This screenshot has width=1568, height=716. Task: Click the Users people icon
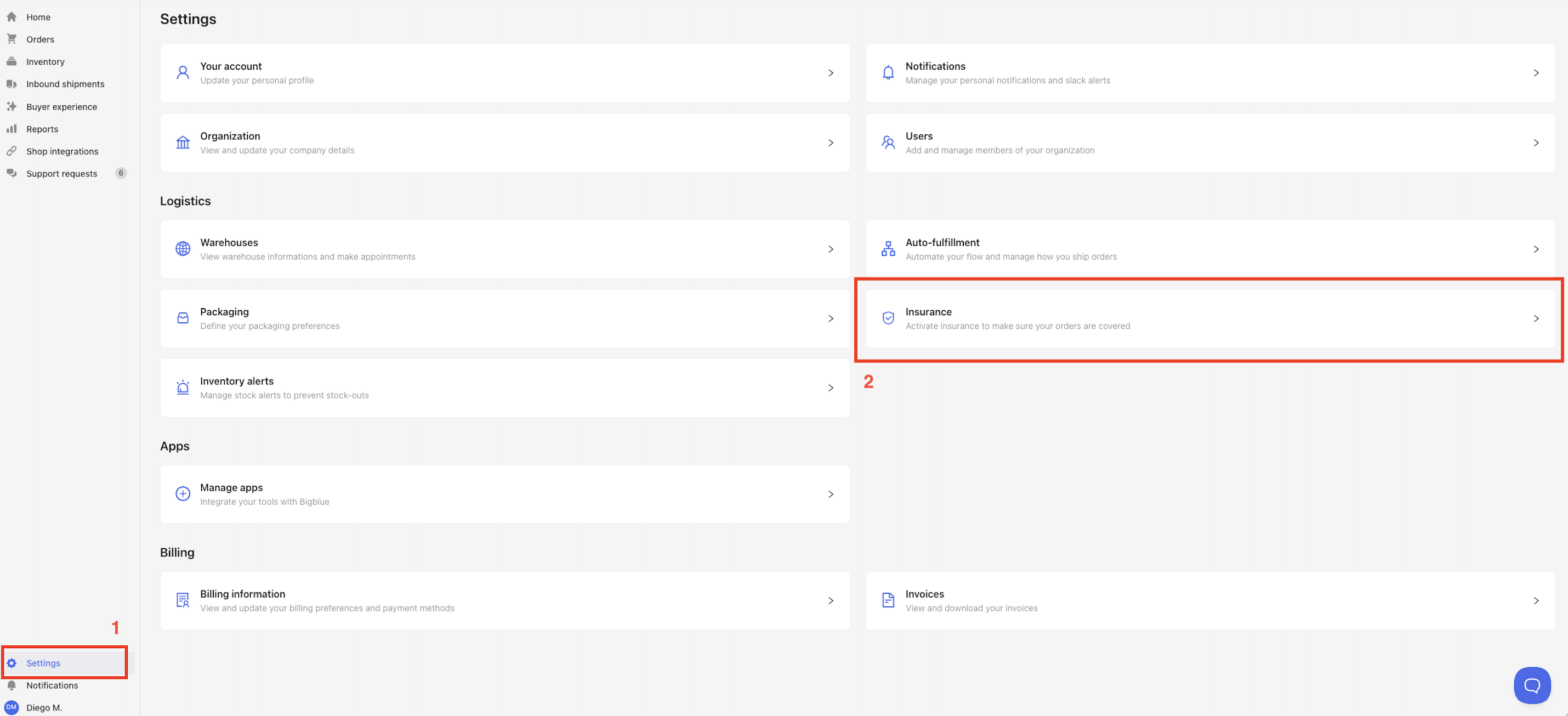click(x=888, y=143)
